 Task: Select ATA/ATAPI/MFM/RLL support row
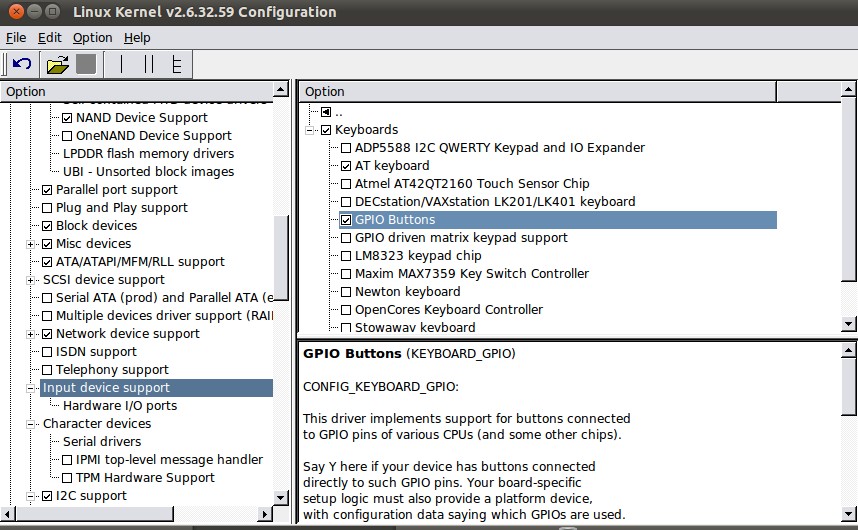point(140,262)
